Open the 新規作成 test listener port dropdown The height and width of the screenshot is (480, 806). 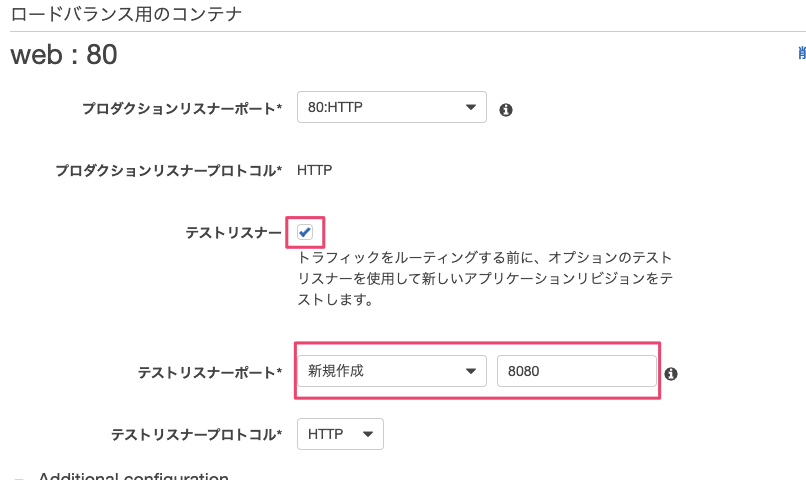(392, 371)
